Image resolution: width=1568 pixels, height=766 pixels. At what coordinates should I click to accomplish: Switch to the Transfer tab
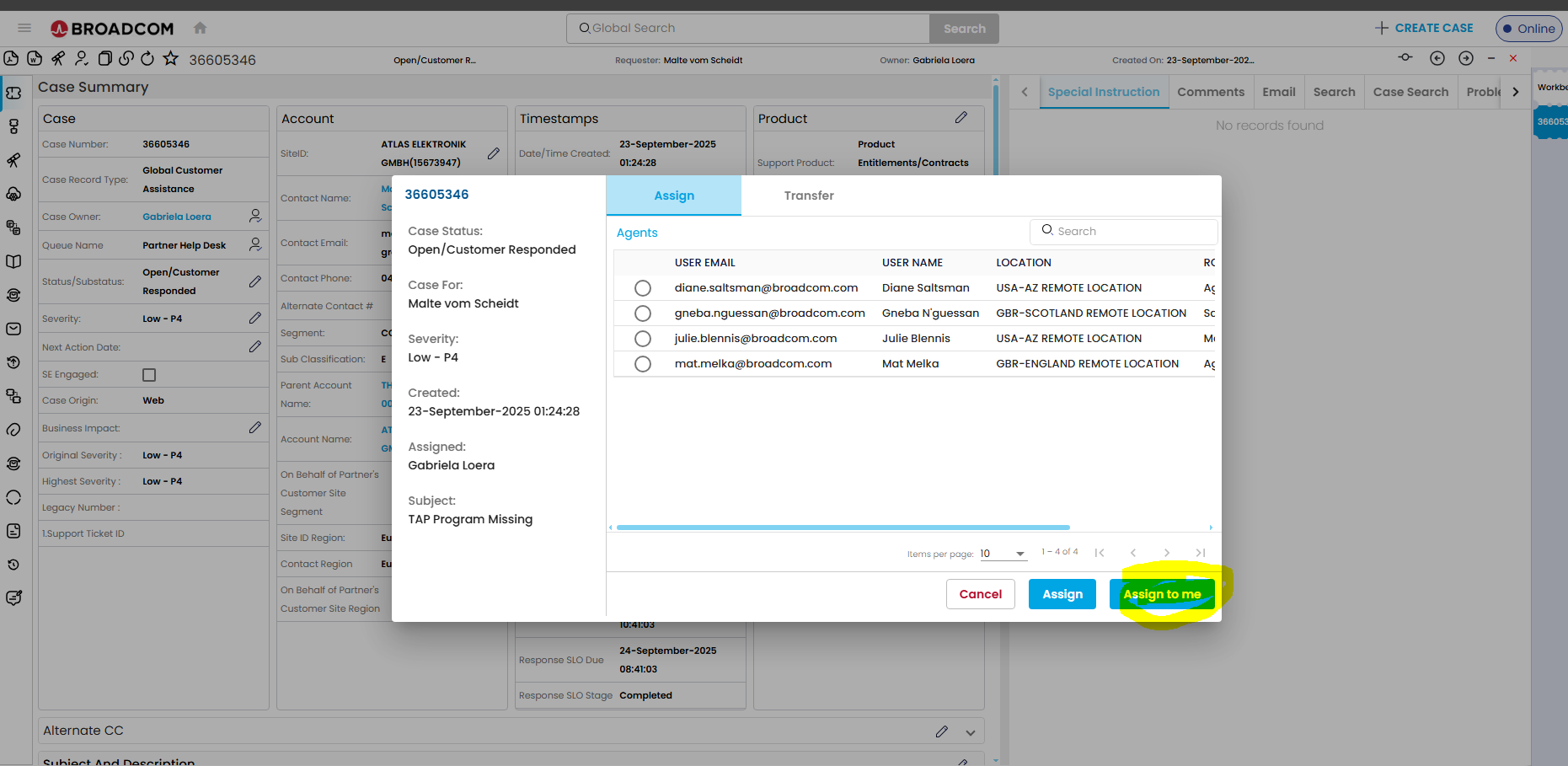[809, 196]
